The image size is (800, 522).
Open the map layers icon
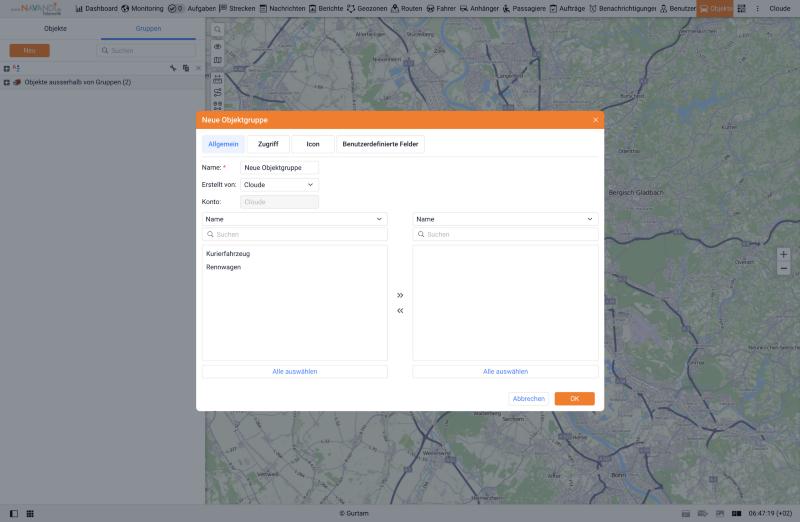(x=217, y=60)
